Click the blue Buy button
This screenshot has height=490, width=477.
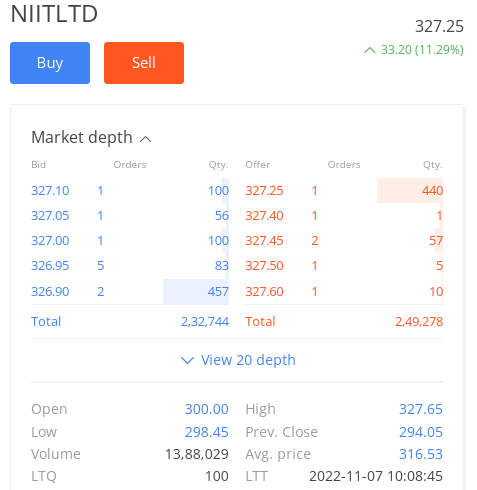coord(50,63)
